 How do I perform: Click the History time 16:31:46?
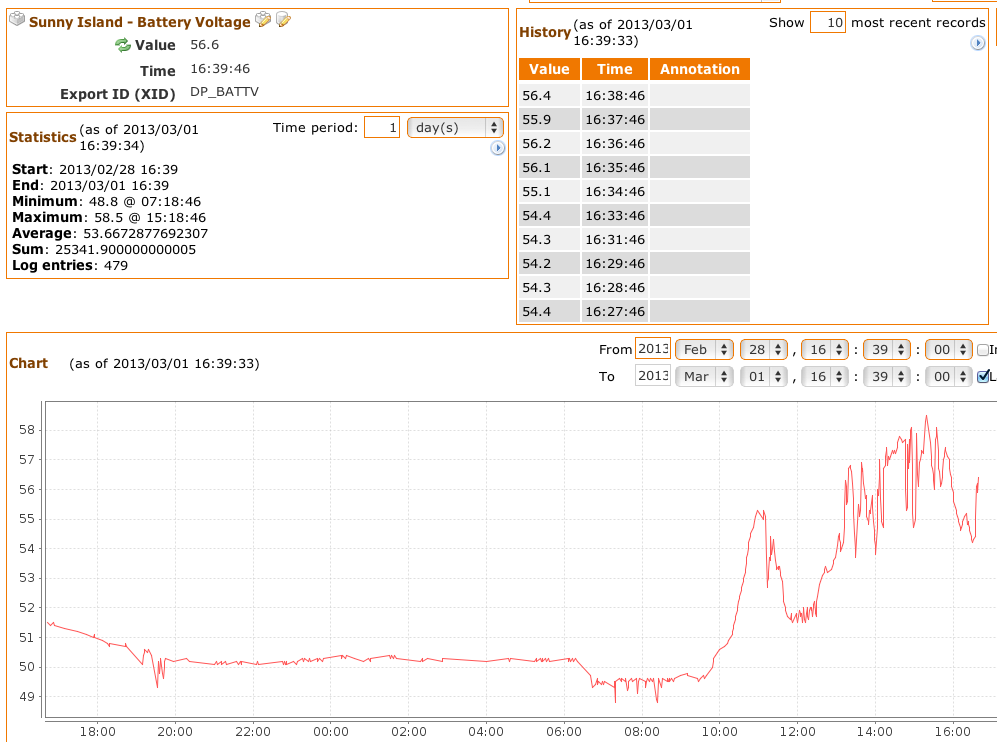(x=615, y=240)
